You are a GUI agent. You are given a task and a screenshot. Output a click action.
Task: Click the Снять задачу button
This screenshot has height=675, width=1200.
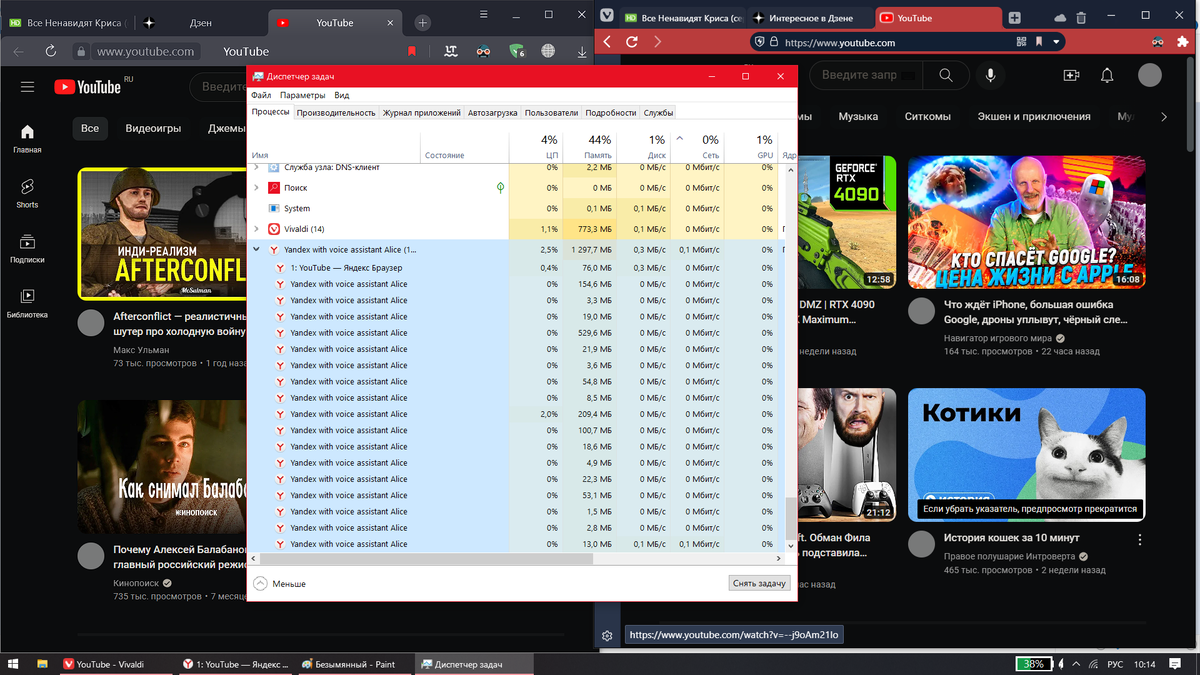(760, 583)
